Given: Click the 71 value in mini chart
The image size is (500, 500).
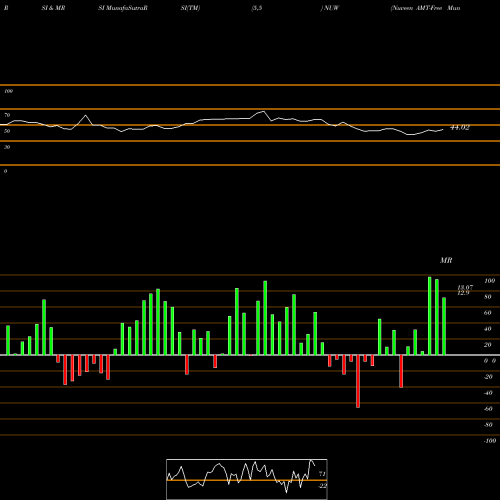Looking at the screenshot, I should click(x=322, y=474).
